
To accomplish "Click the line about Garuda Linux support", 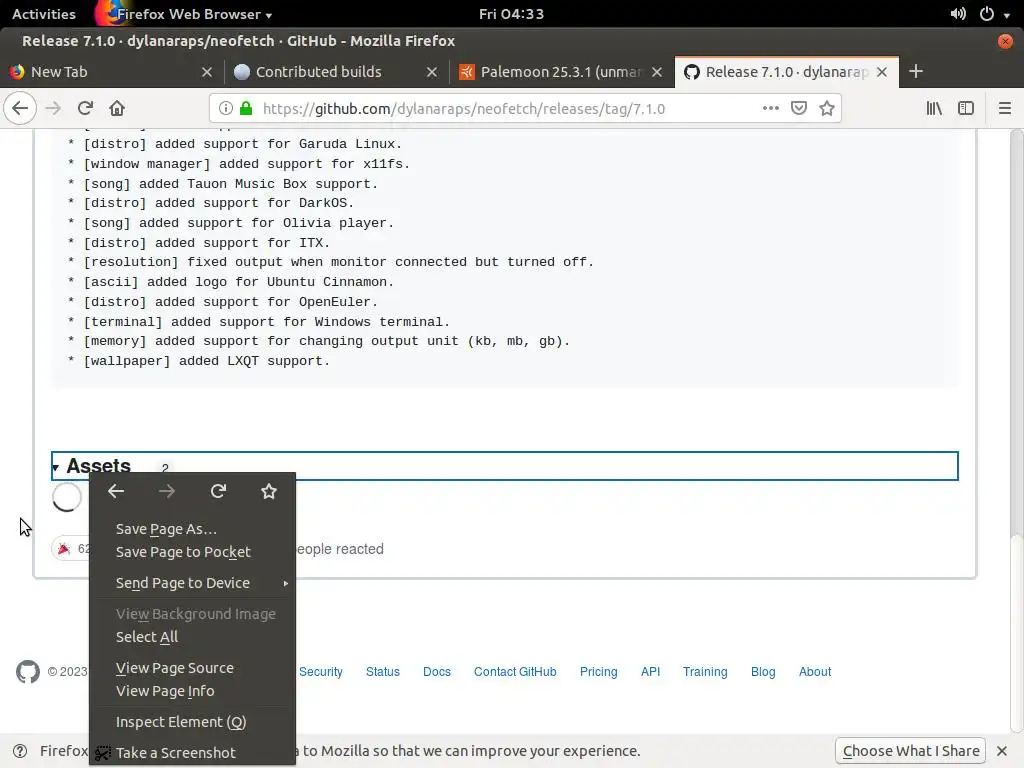I will (235, 144).
